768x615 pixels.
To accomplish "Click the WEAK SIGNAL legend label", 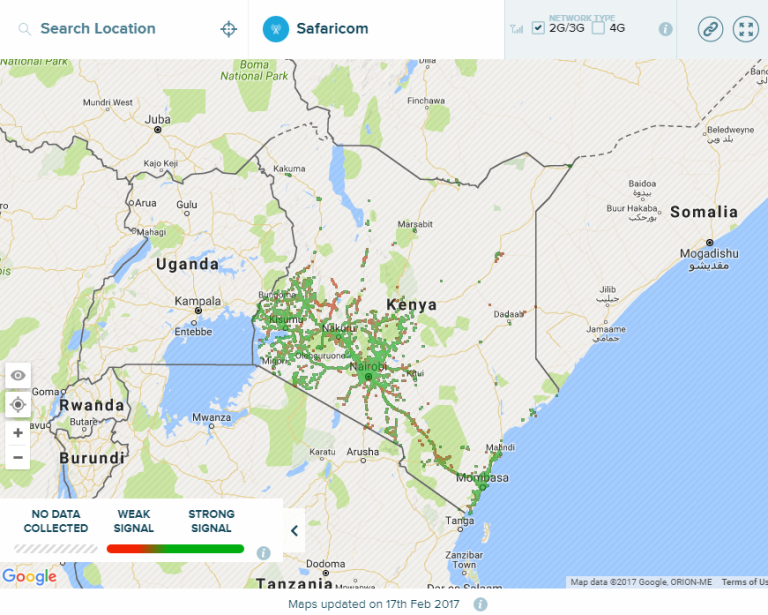I will (134, 521).
